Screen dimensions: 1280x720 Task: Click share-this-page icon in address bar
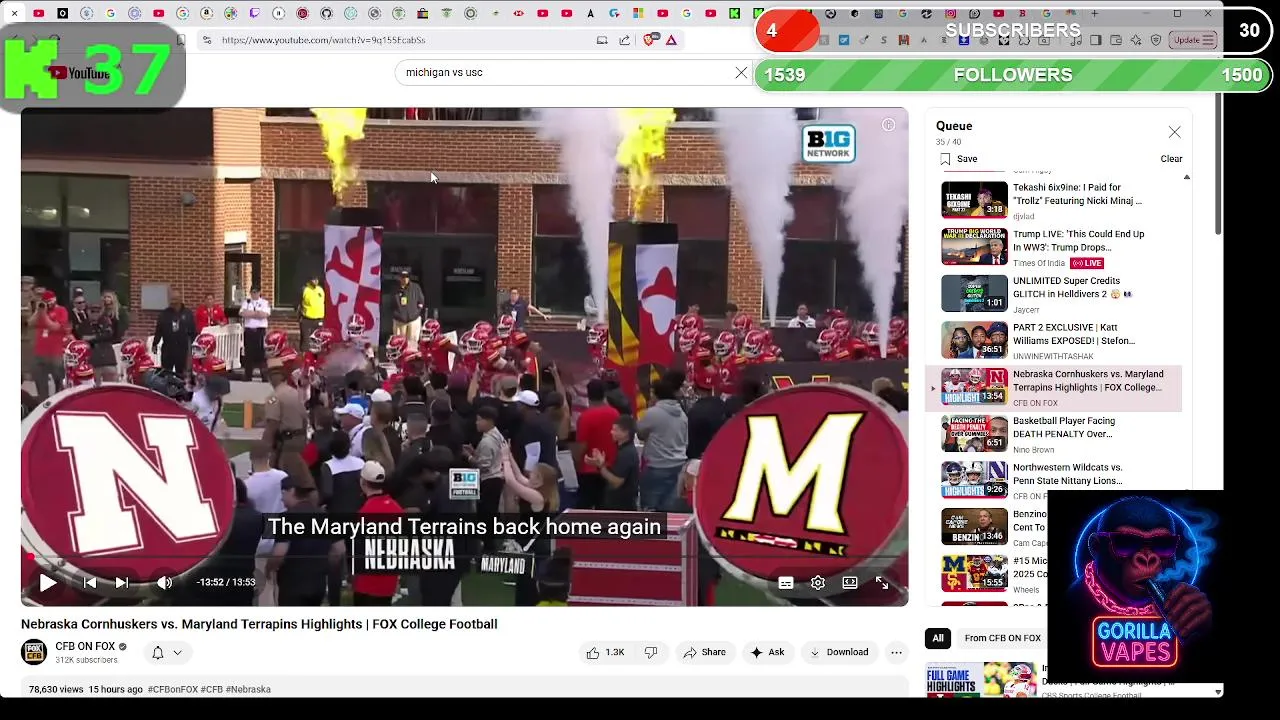click(x=625, y=40)
